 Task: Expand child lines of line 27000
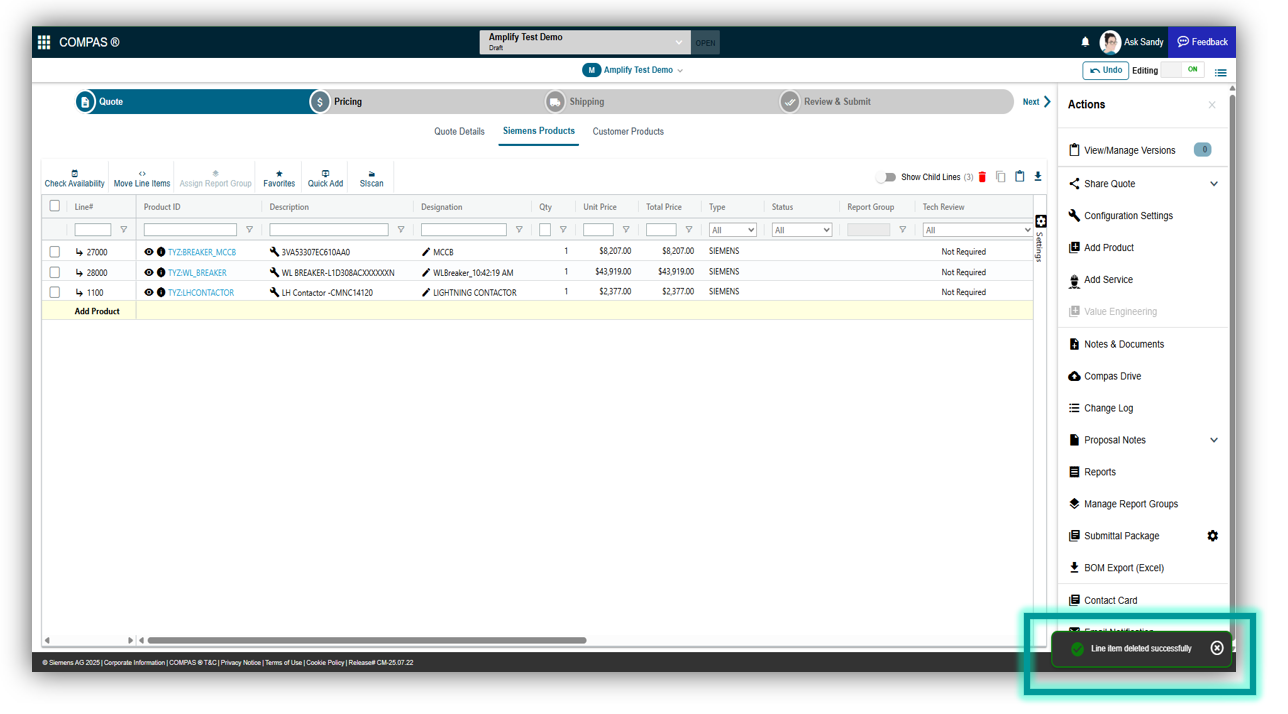(x=79, y=252)
